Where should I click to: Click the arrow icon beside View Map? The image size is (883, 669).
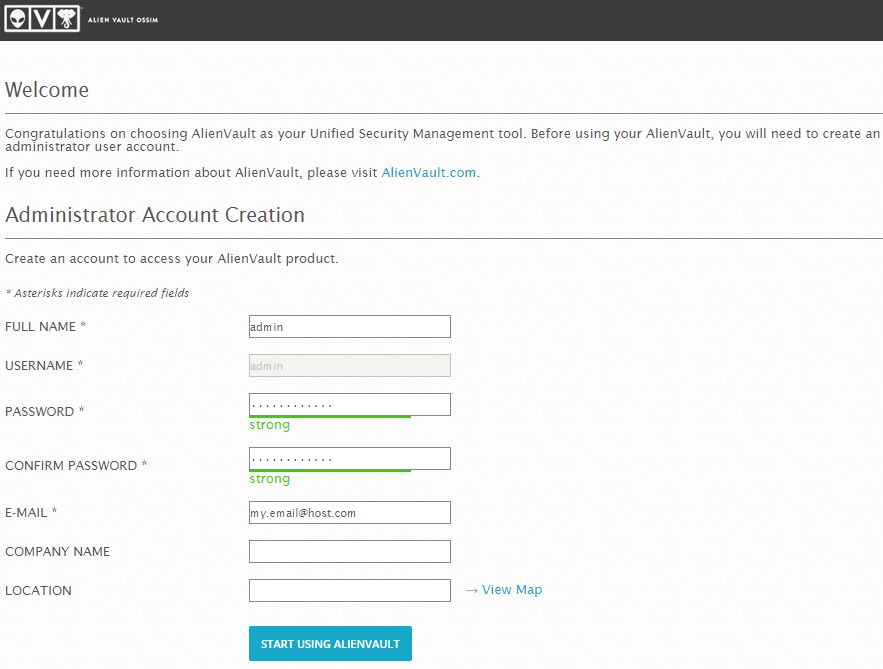471,590
